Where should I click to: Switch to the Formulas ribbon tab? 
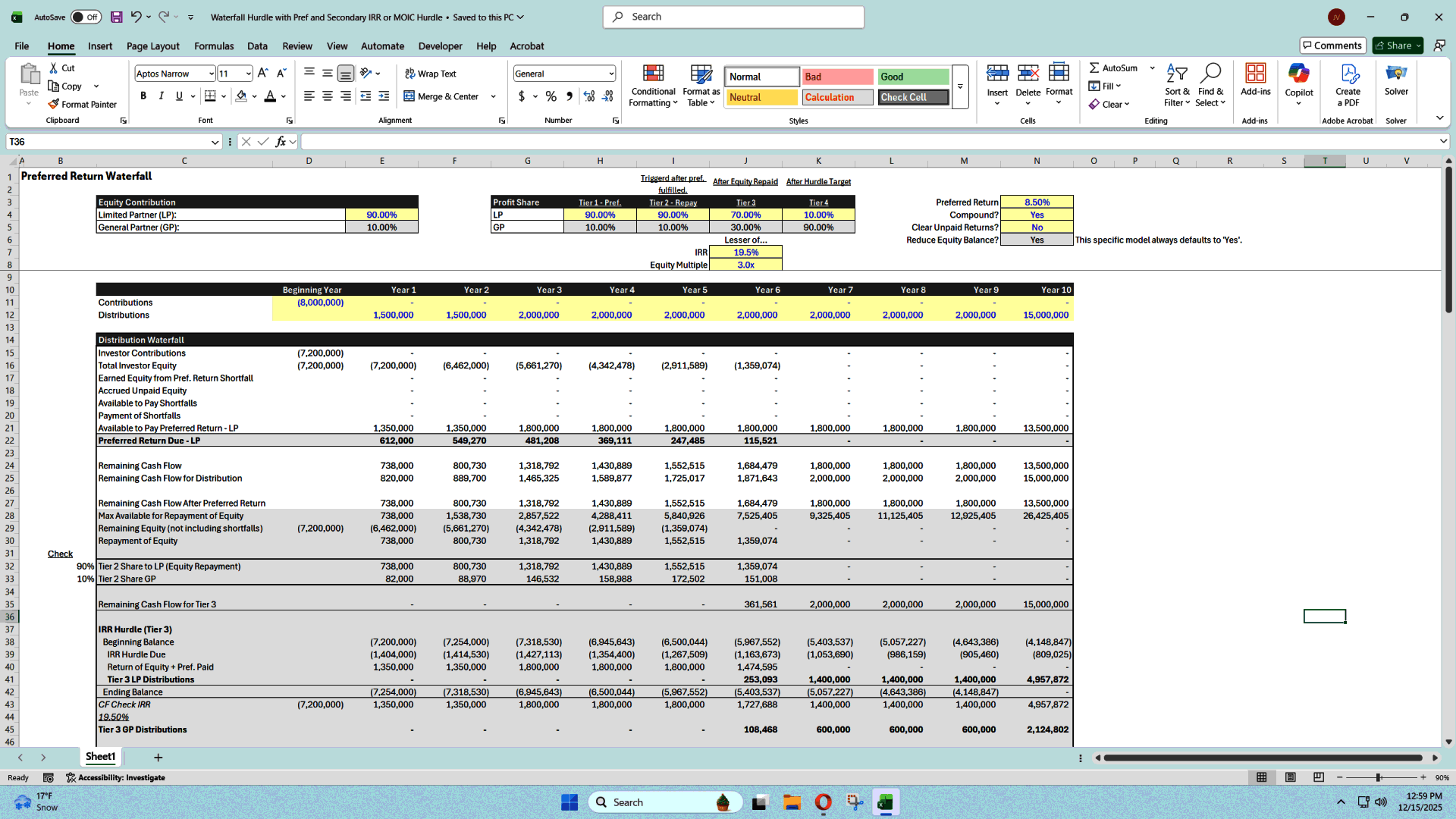(214, 46)
